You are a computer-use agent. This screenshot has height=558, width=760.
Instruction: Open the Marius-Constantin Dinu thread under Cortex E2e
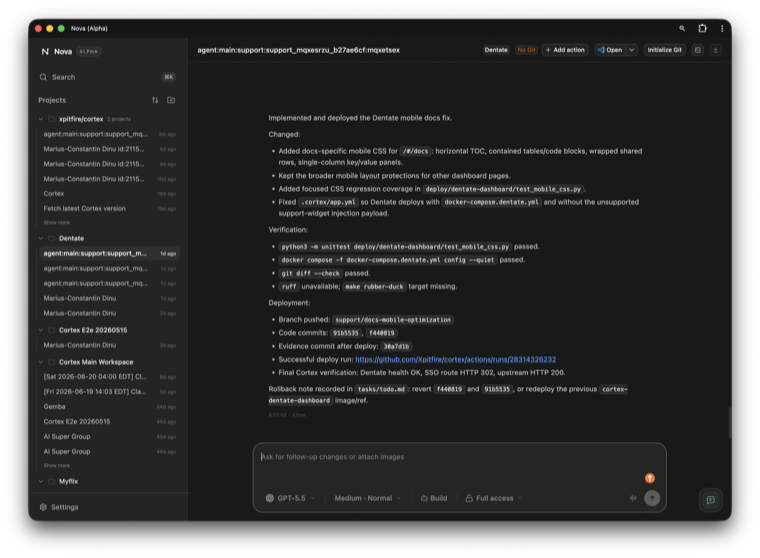(110, 345)
